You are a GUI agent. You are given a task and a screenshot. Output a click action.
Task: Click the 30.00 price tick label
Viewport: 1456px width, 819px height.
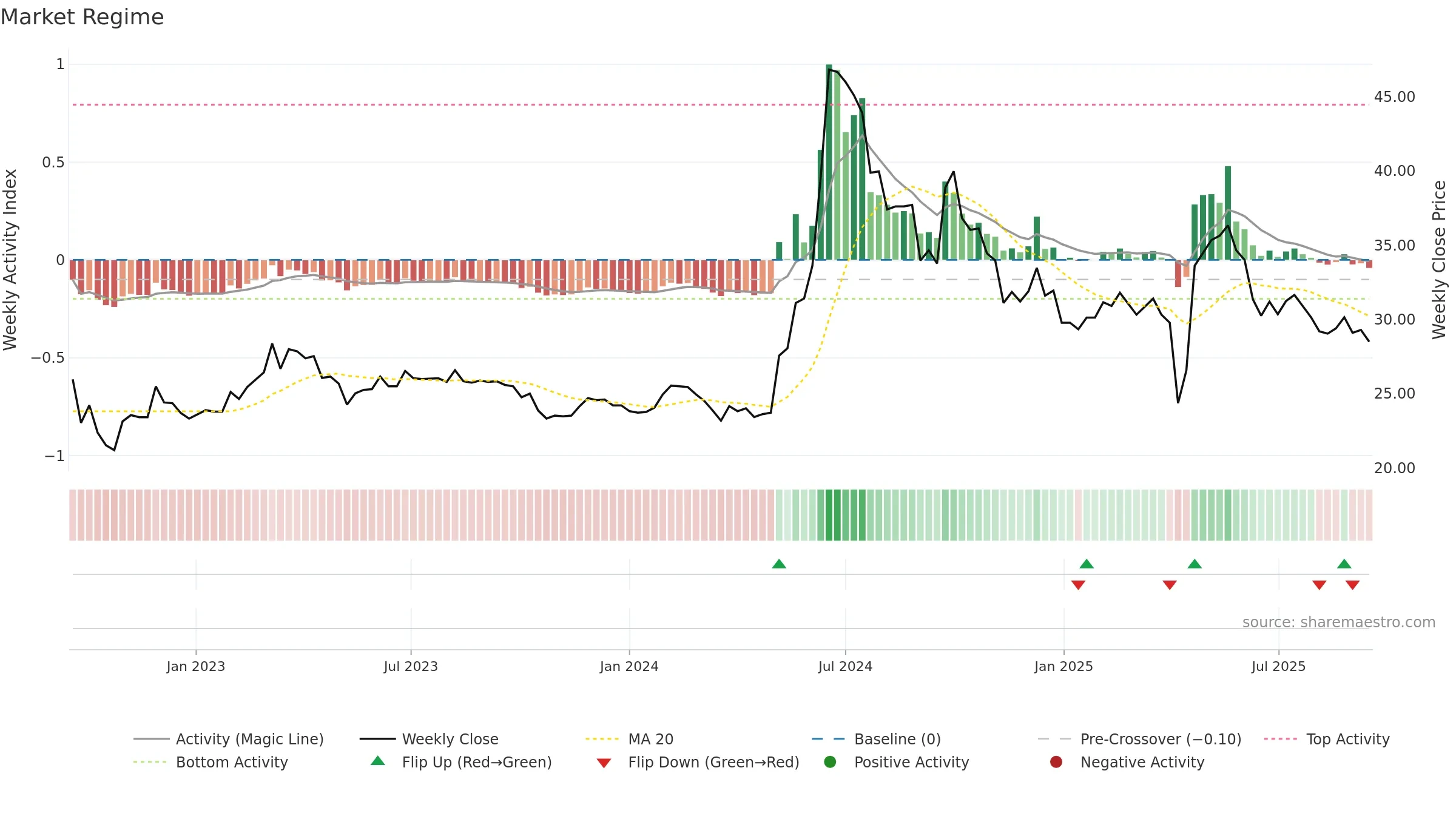coord(1394,320)
